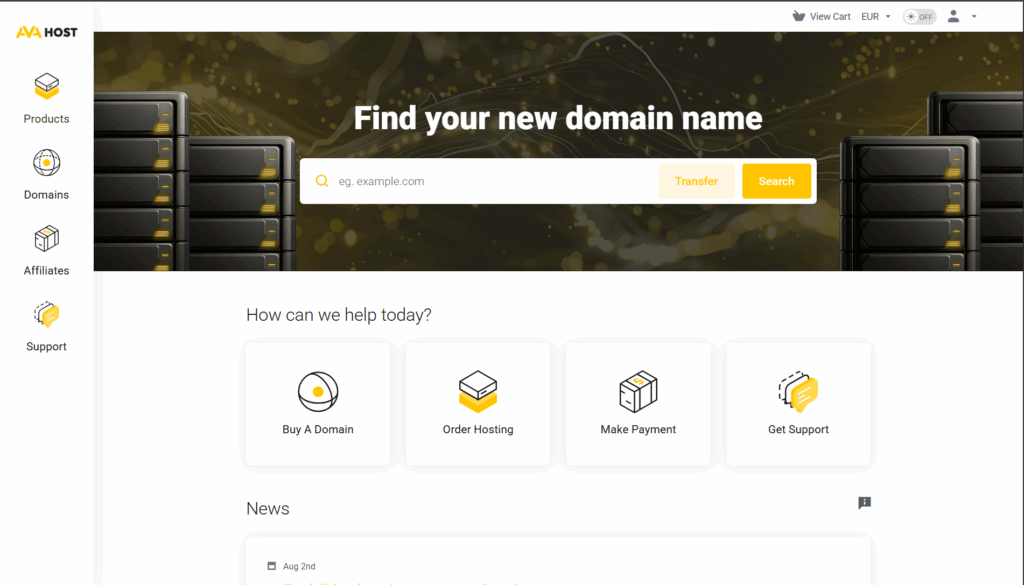1024x585 pixels.
Task: Click the AVA HOST logo
Action: [x=46, y=32]
